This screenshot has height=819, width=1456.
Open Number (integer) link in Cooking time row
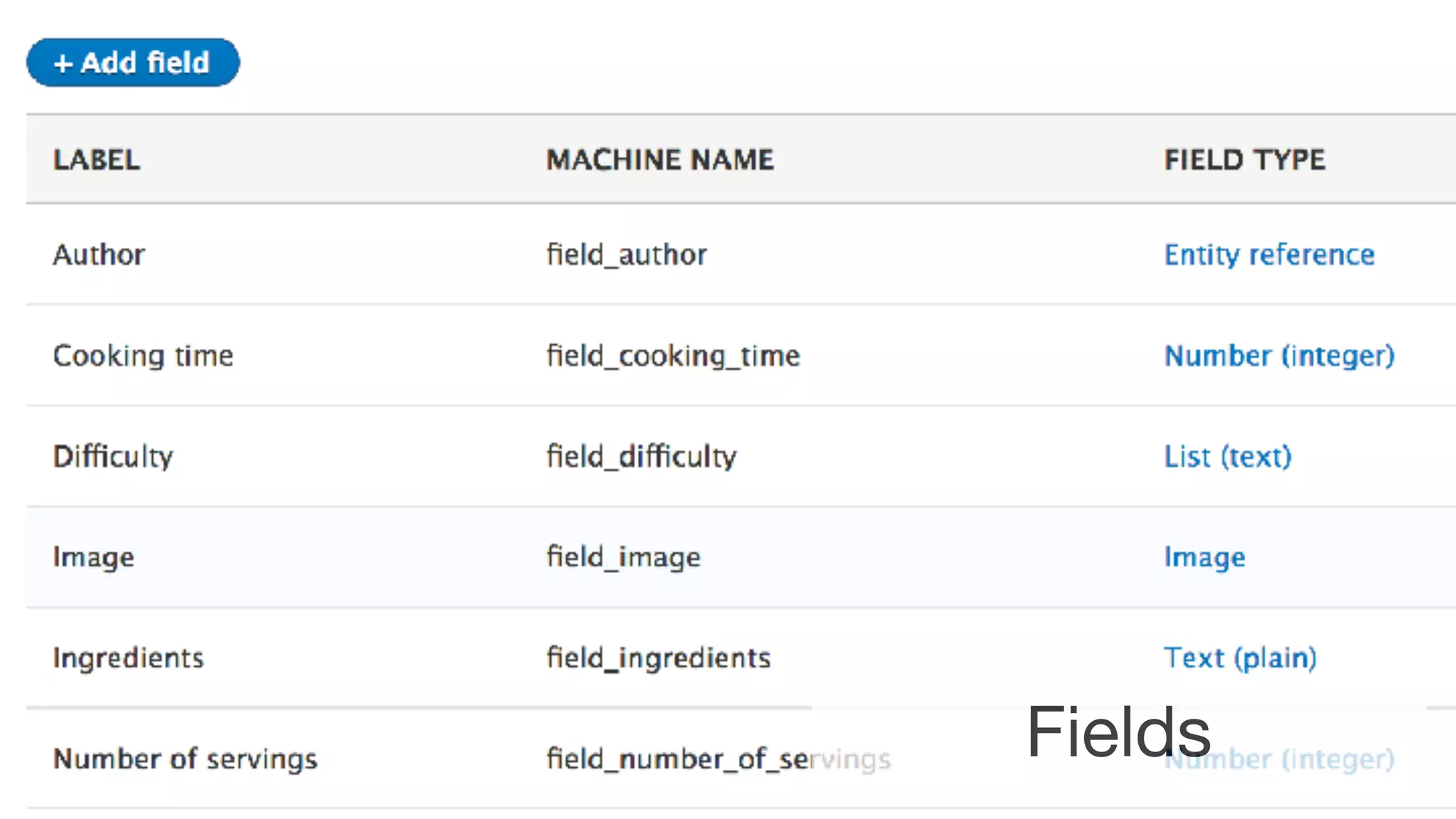(1279, 355)
